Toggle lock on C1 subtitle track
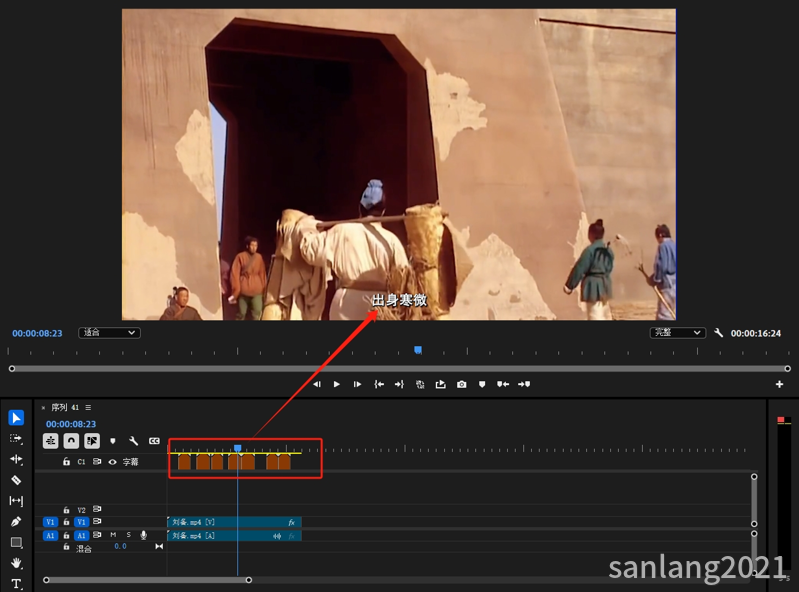 pos(66,462)
